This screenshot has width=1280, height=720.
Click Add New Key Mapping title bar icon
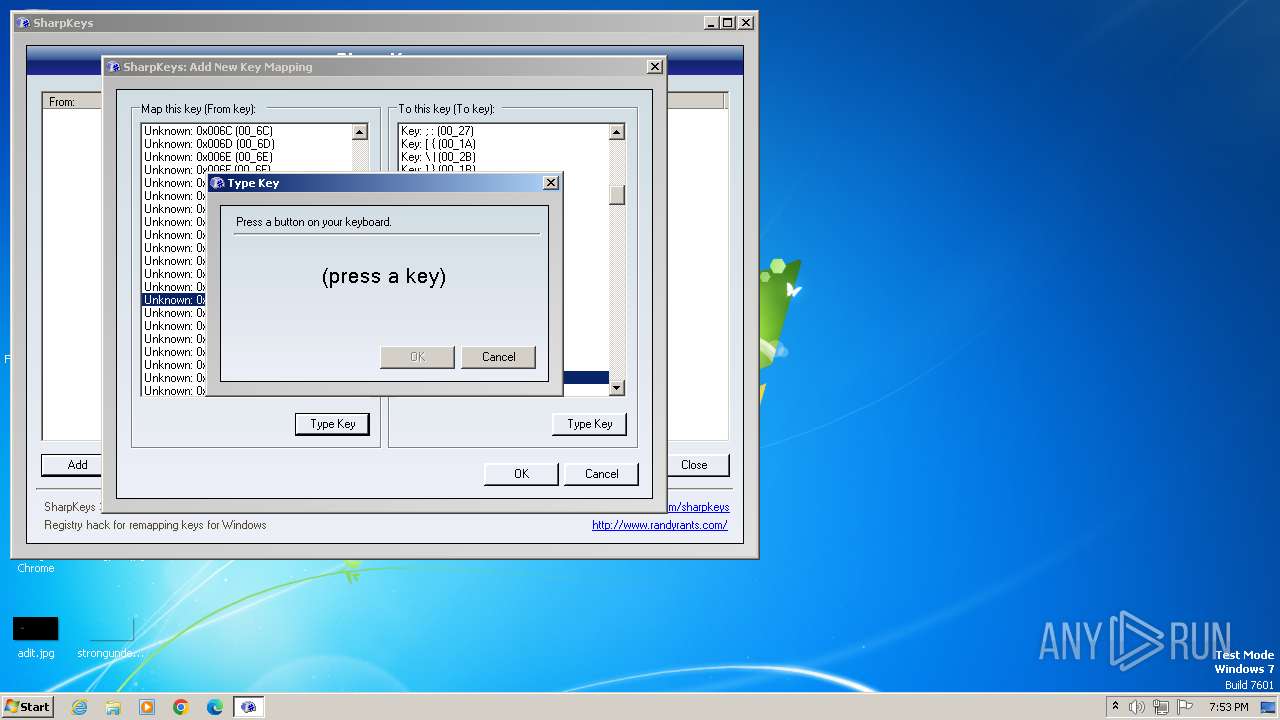[x=113, y=67]
